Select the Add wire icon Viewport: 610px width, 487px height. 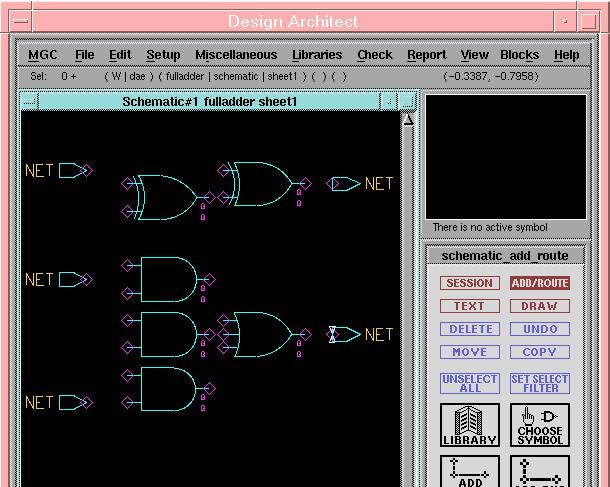coord(469,472)
